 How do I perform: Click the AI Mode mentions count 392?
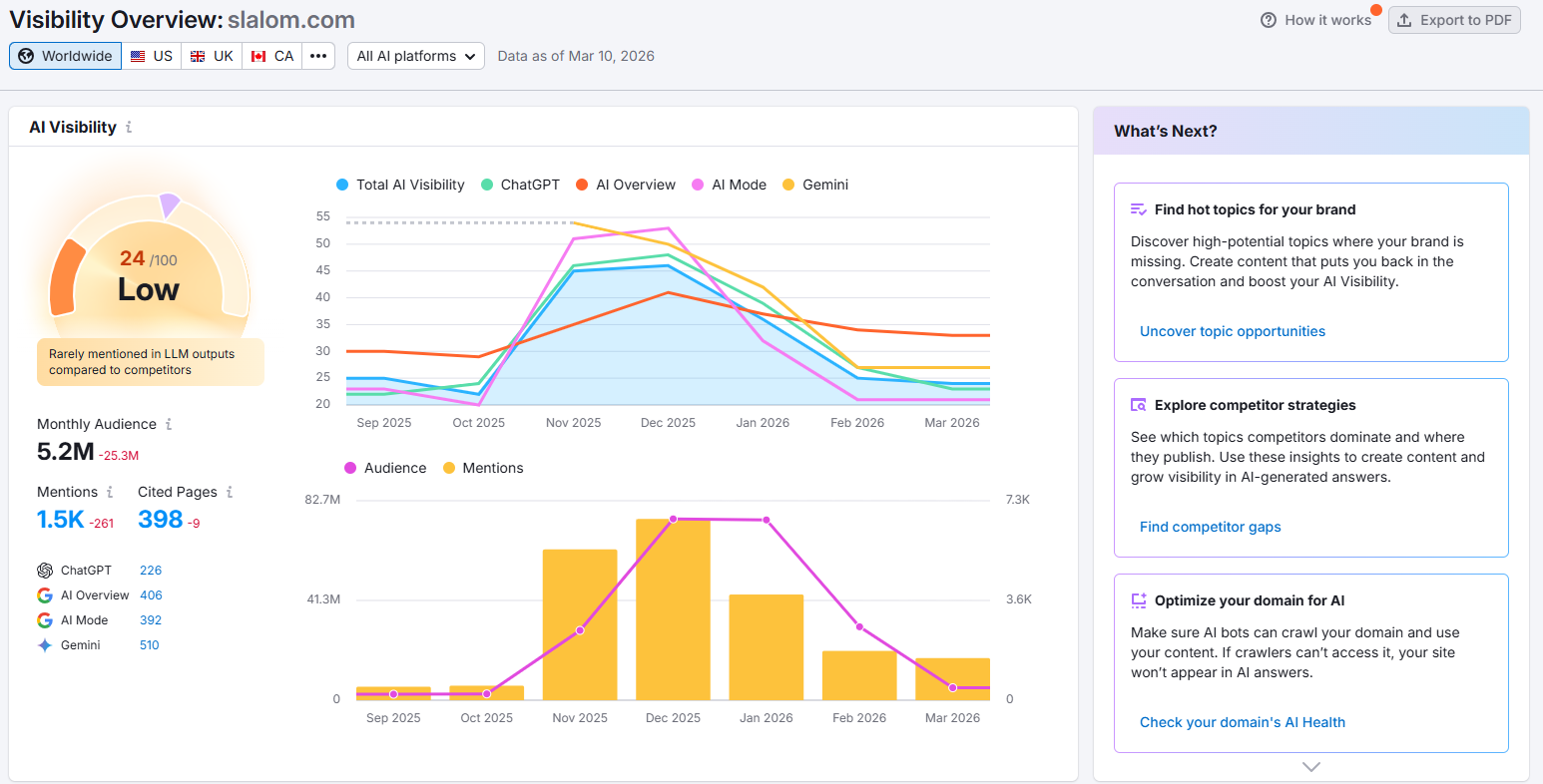151,620
